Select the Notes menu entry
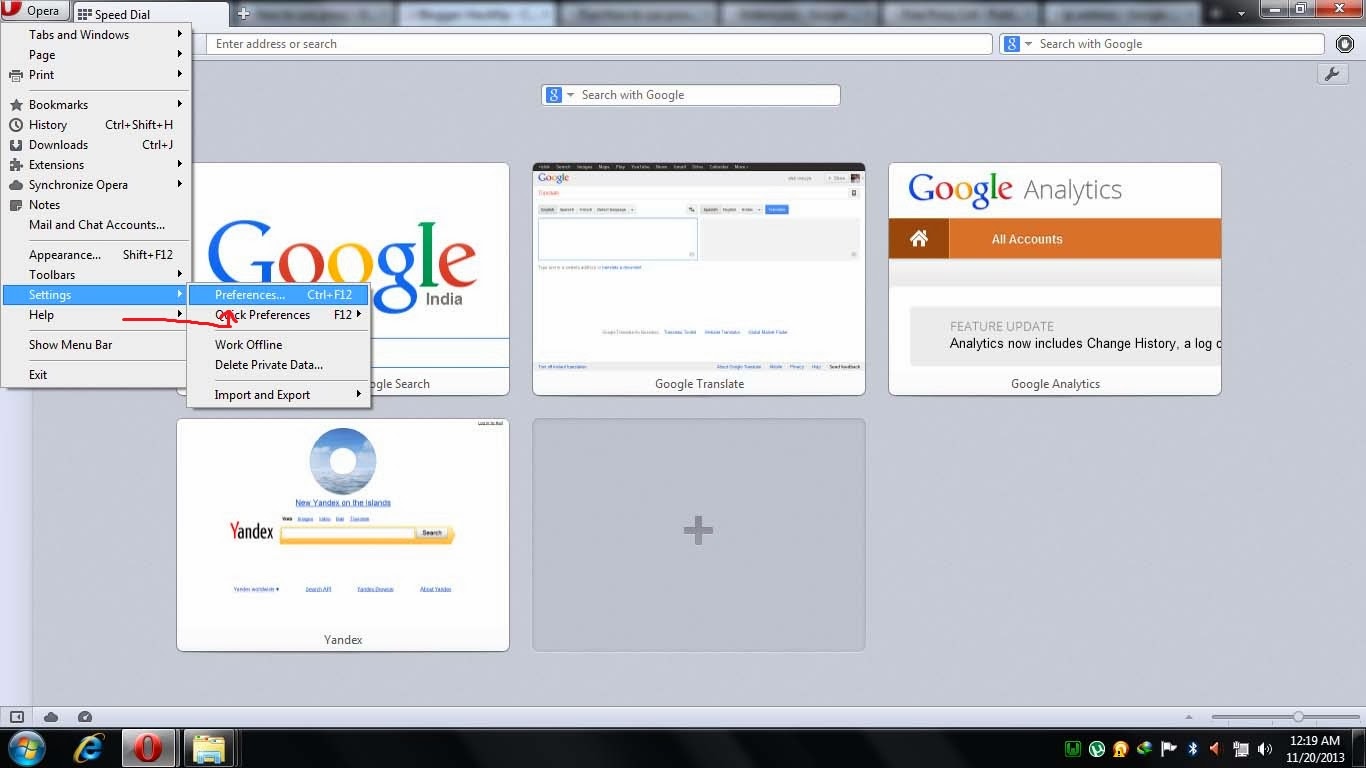The height and width of the screenshot is (768, 1366). pyautogui.click(x=96, y=205)
